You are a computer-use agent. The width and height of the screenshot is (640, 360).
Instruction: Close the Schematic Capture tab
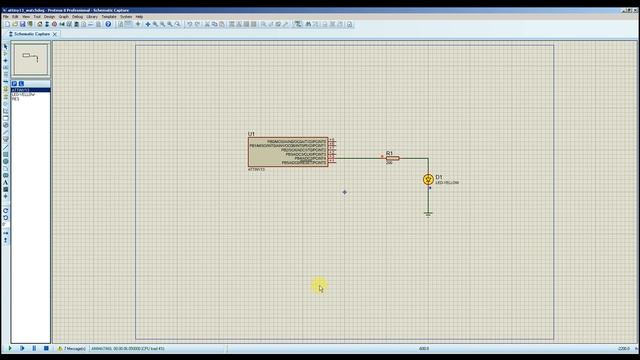coord(55,34)
